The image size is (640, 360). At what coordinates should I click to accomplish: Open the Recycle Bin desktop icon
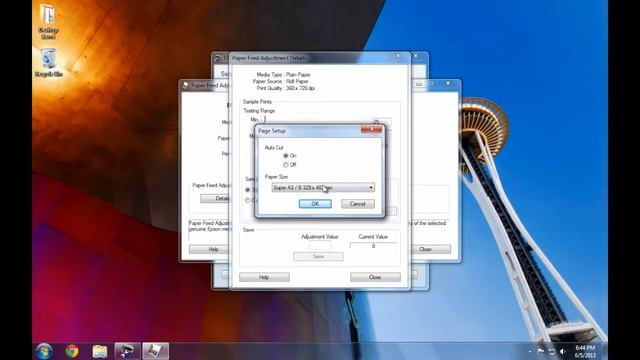49,62
